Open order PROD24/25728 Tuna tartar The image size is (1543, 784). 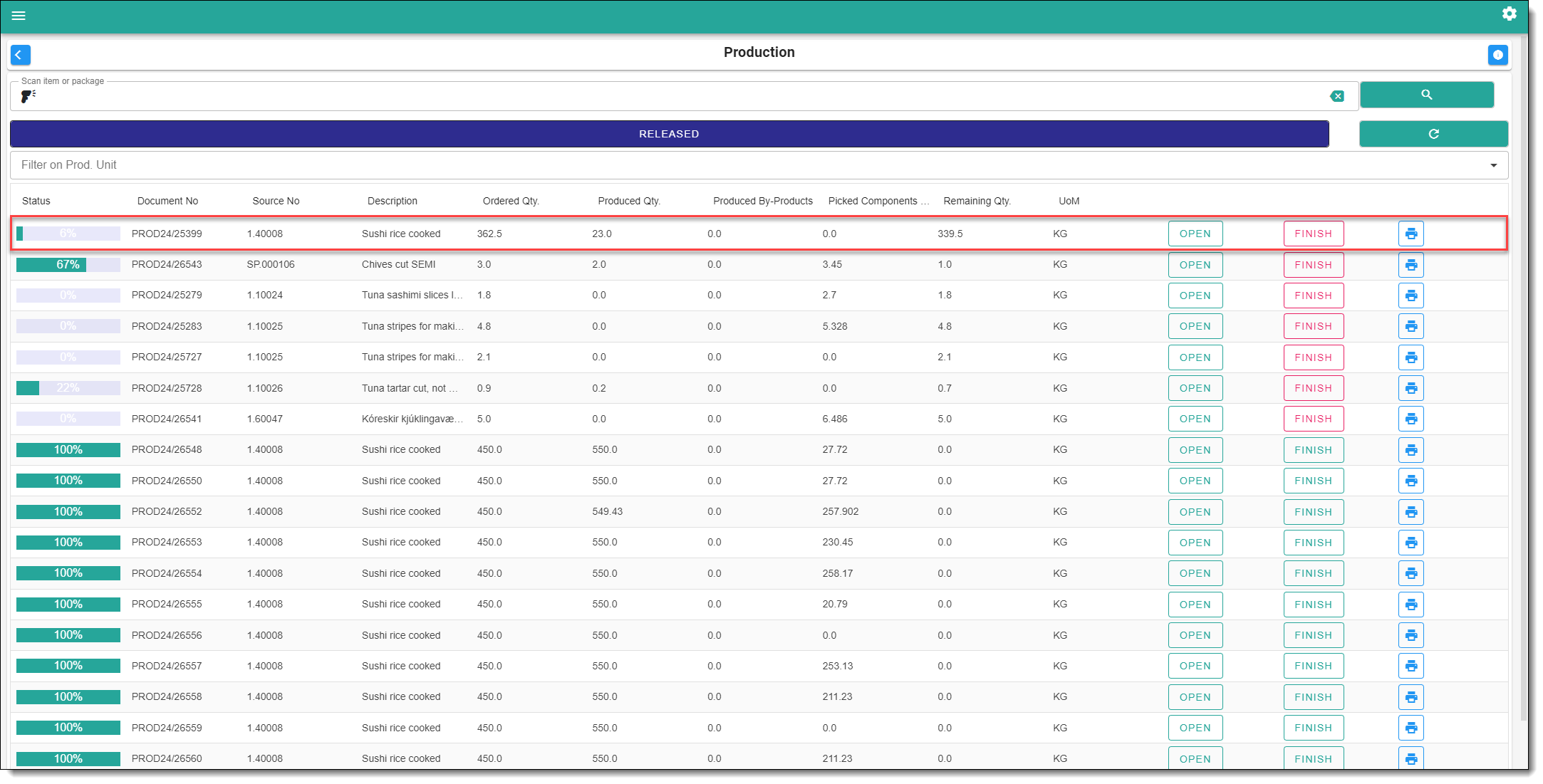1195,388
